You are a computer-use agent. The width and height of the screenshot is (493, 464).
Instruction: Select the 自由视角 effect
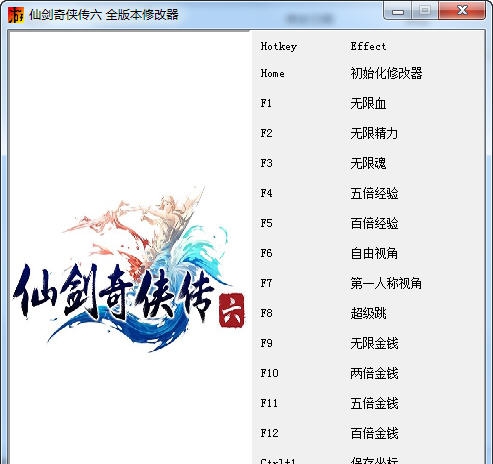point(374,253)
